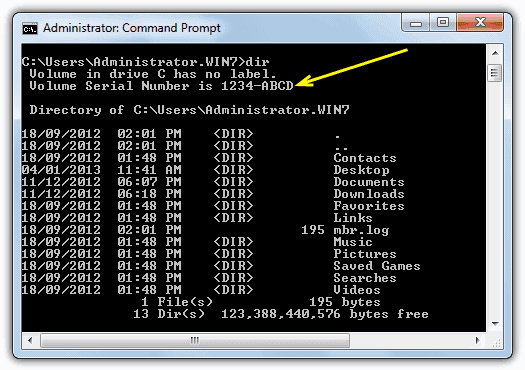
Task: Click the 'dir' command text
Action: tap(257, 62)
